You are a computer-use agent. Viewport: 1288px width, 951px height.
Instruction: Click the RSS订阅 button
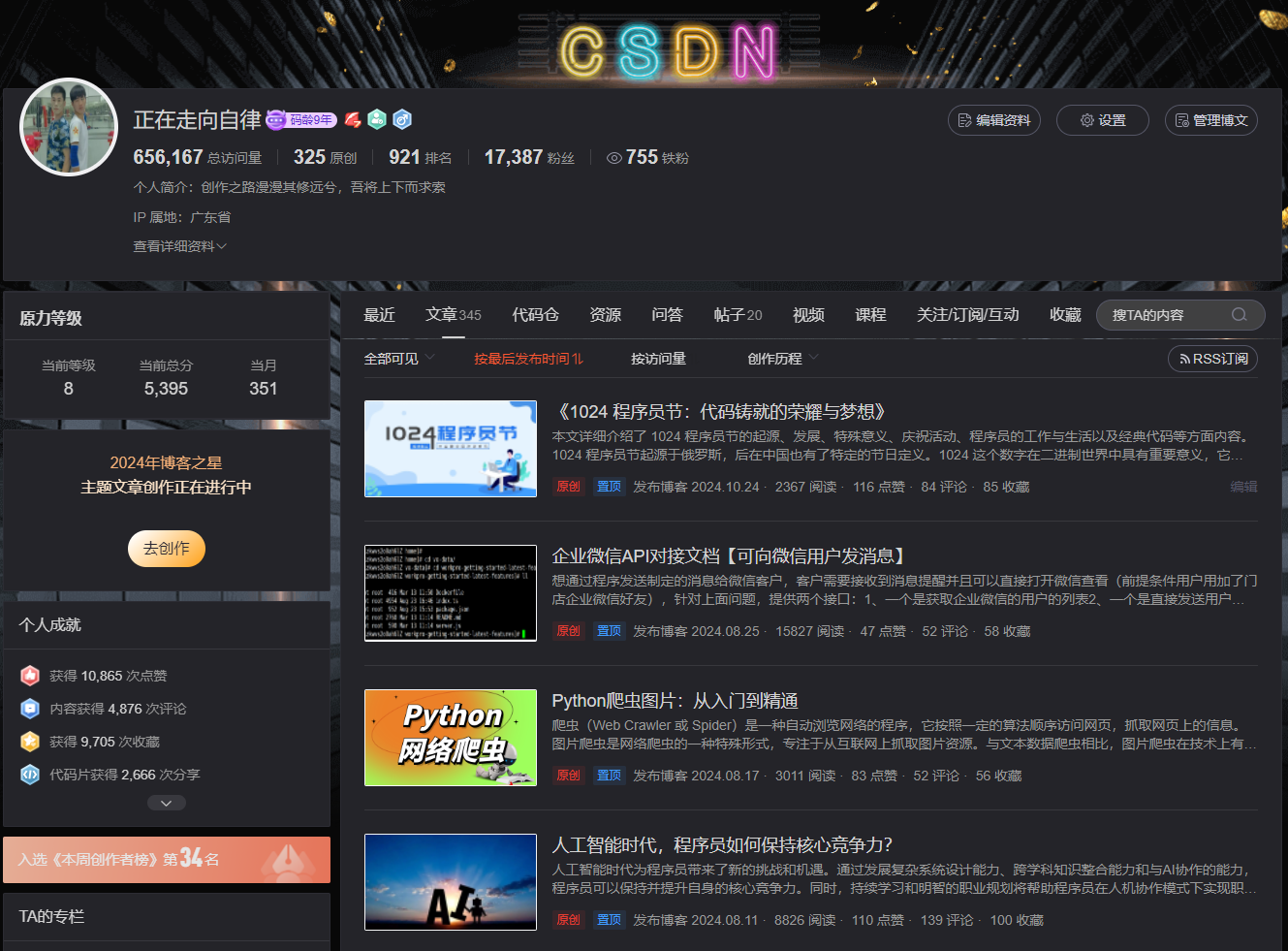click(1213, 359)
